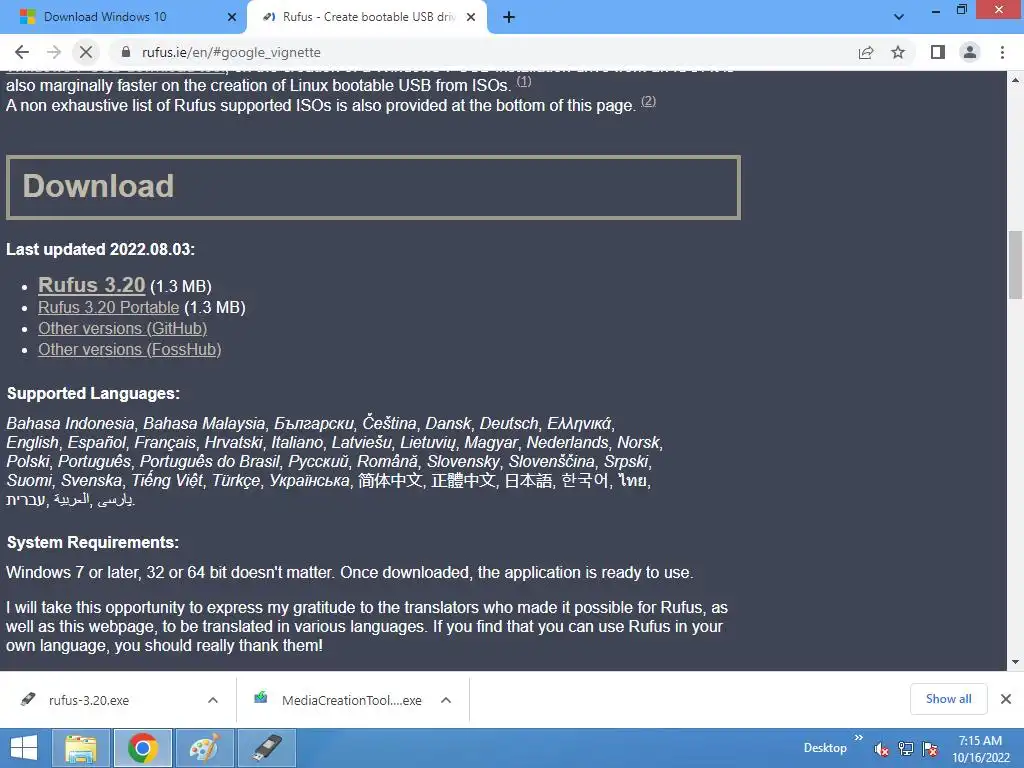Open rufus-3.20.exe from downloads bar
1024x768 pixels.
88,700
